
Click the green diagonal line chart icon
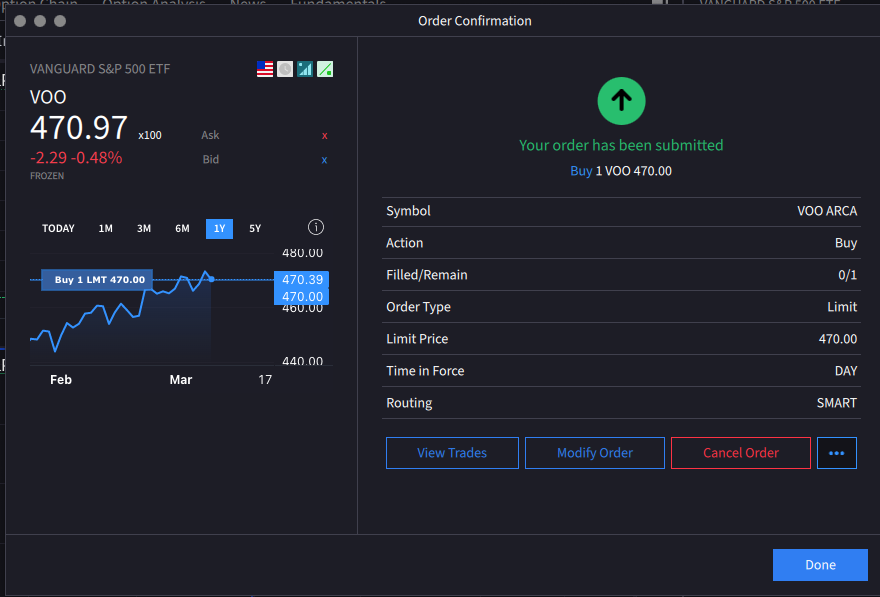[325, 69]
